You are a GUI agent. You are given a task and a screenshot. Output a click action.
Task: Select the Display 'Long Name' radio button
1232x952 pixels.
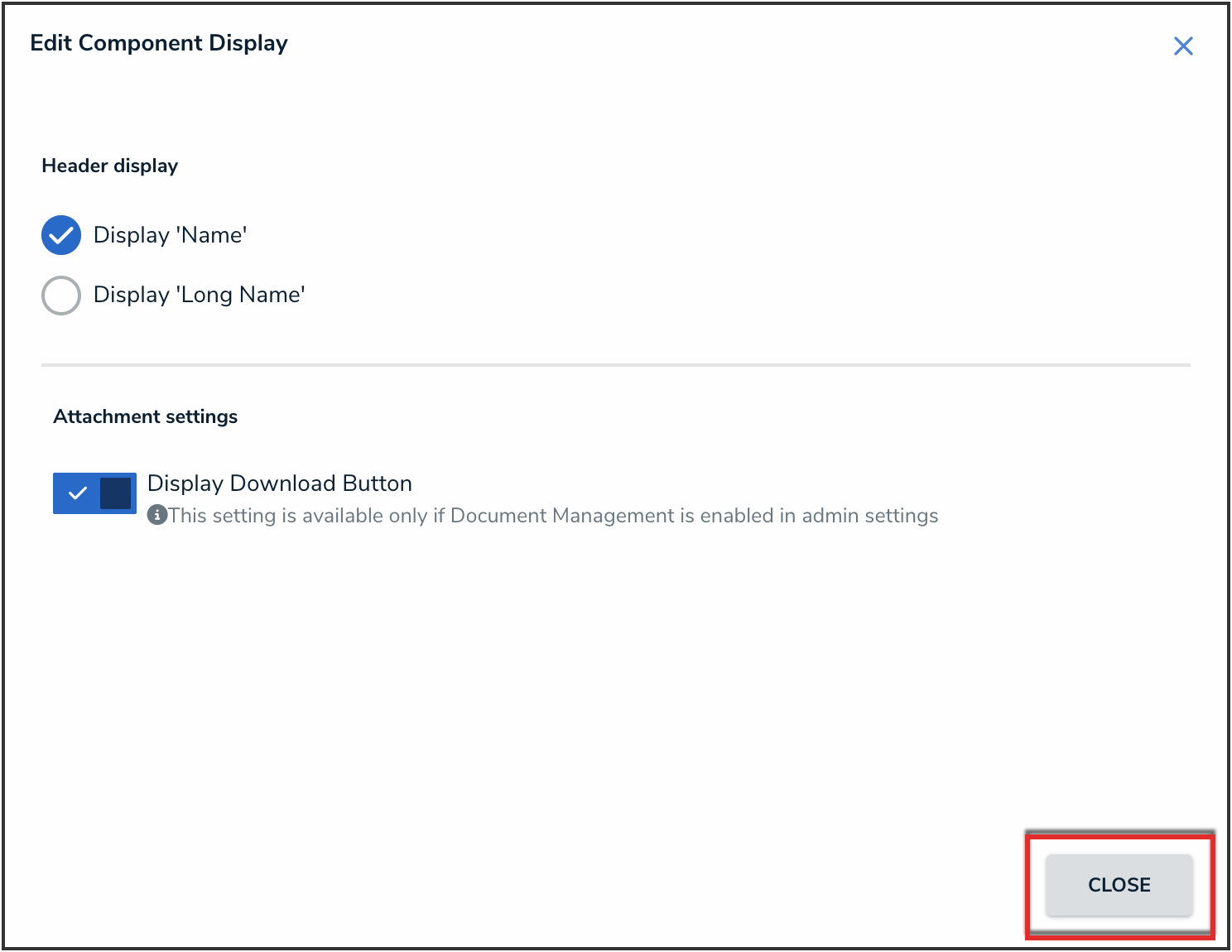pyautogui.click(x=61, y=295)
